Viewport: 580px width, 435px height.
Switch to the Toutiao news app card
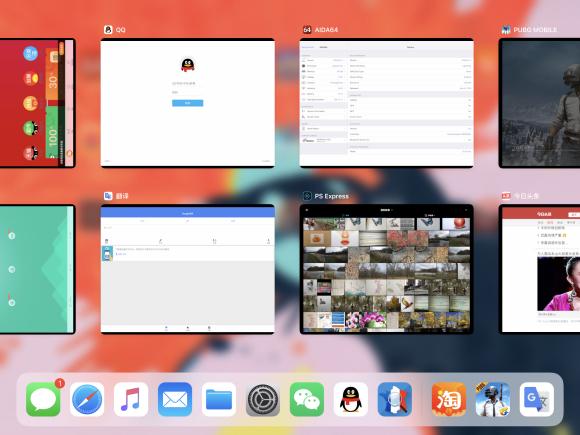point(539,269)
